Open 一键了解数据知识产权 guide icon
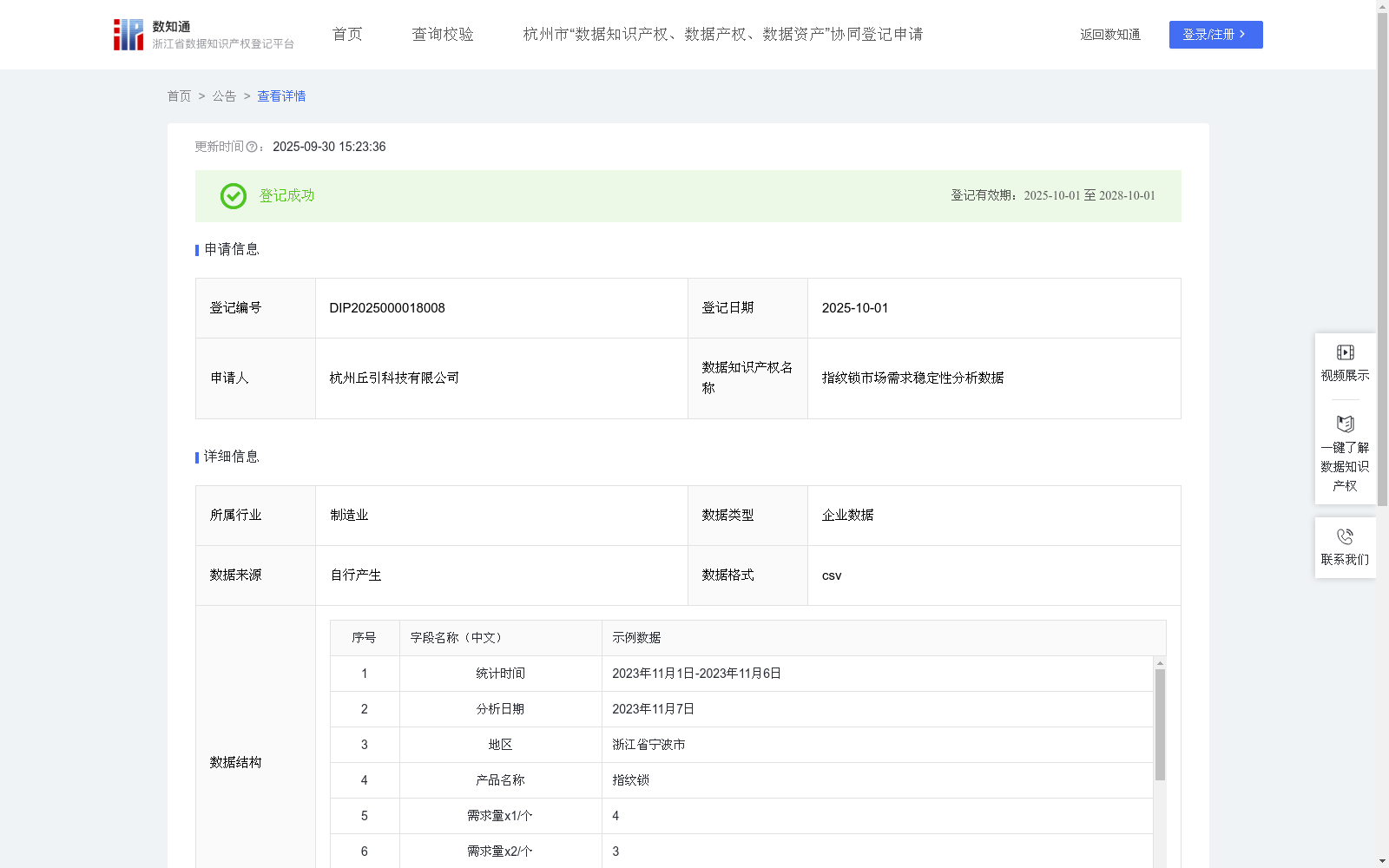Image resolution: width=1389 pixels, height=868 pixels. pyautogui.click(x=1345, y=424)
